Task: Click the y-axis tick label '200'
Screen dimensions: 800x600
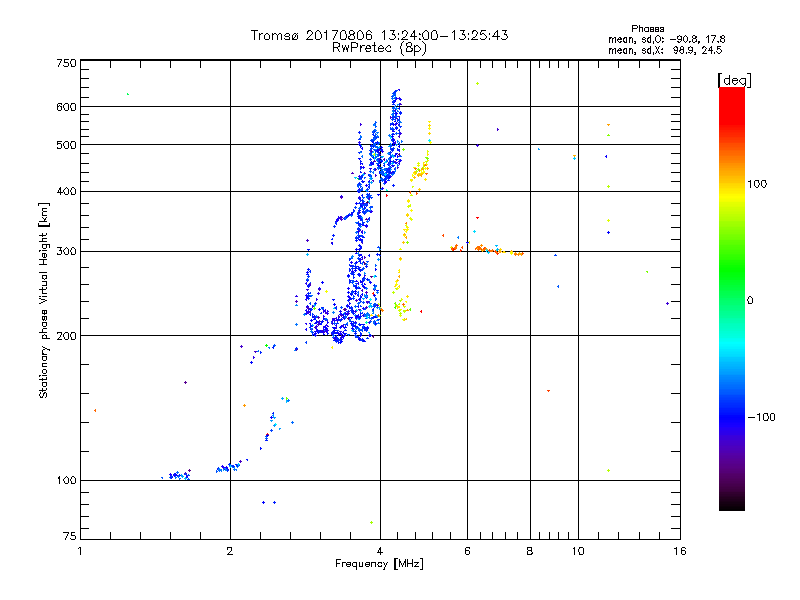Action: click(66, 336)
